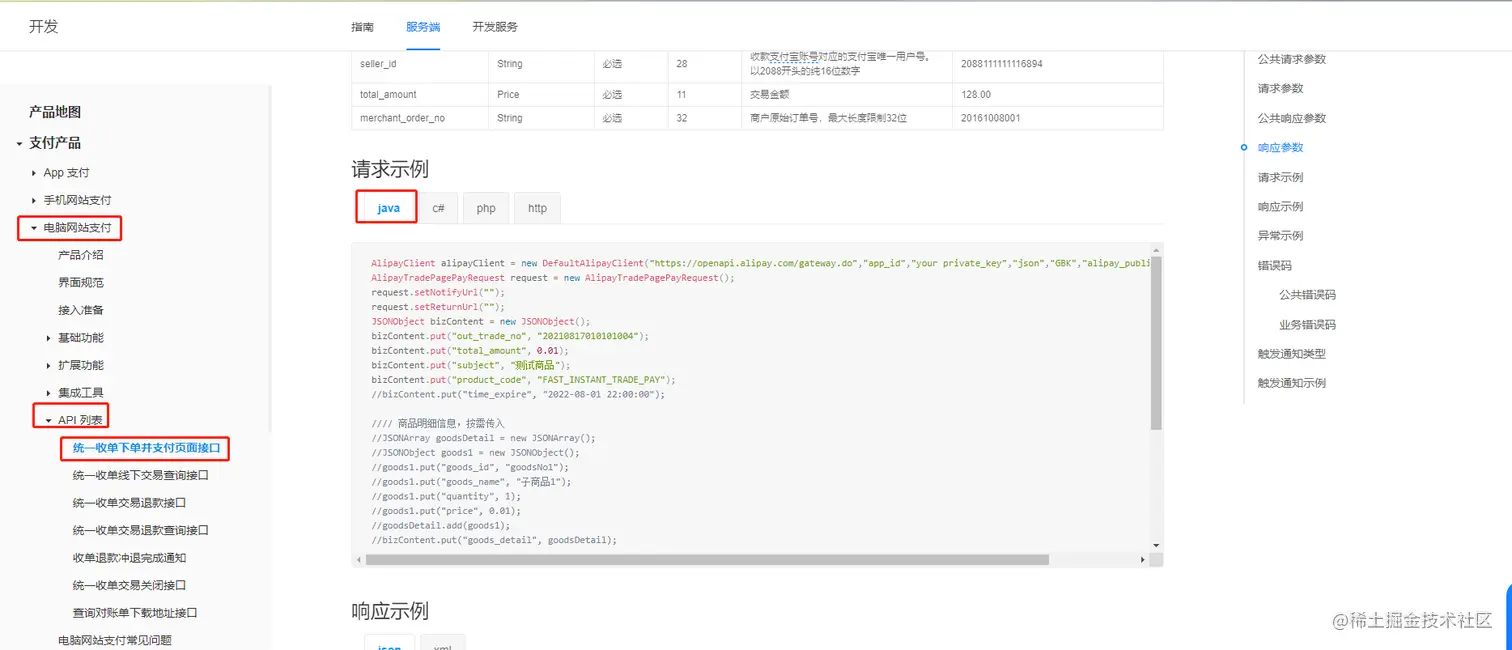Viewport: 1512px width, 650px height.
Task: Click the 请求示例 section heading
Action: pyautogui.click(x=390, y=169)
